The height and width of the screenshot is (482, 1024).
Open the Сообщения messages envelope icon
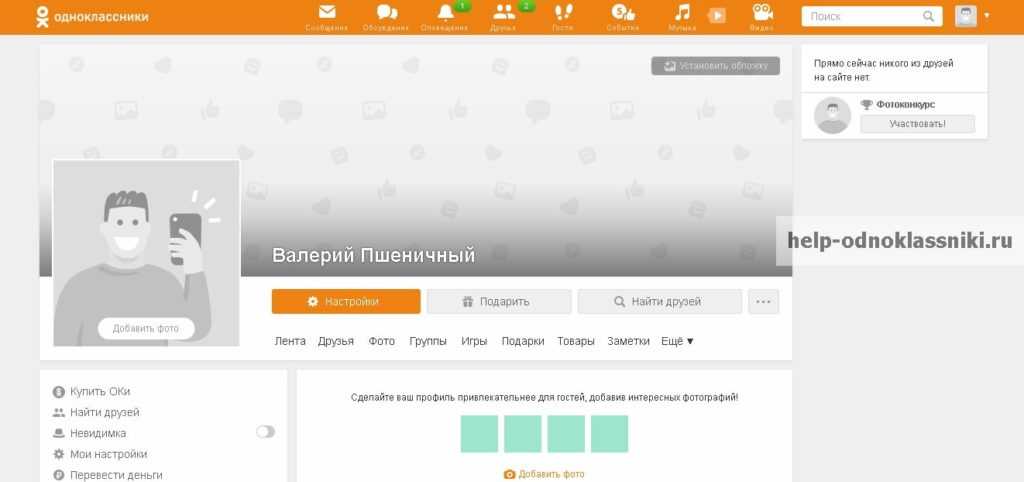327,14
